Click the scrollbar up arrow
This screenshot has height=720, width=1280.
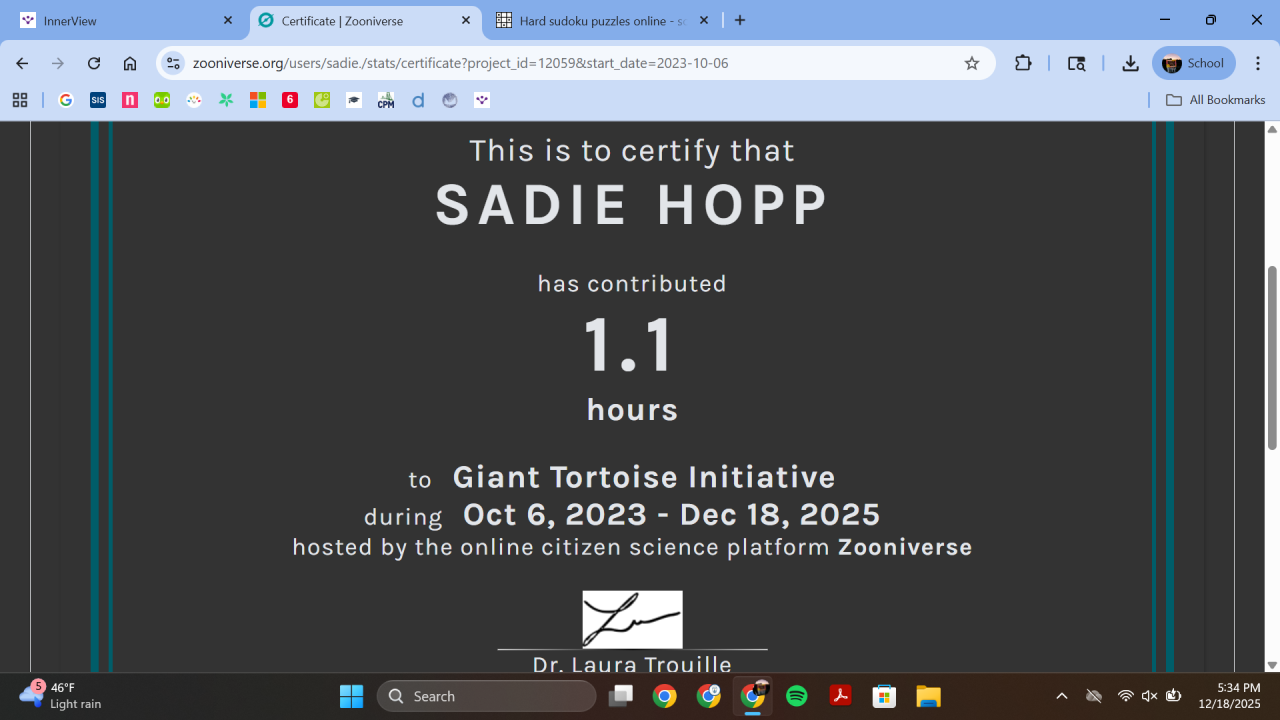(x=1272, y=129)
